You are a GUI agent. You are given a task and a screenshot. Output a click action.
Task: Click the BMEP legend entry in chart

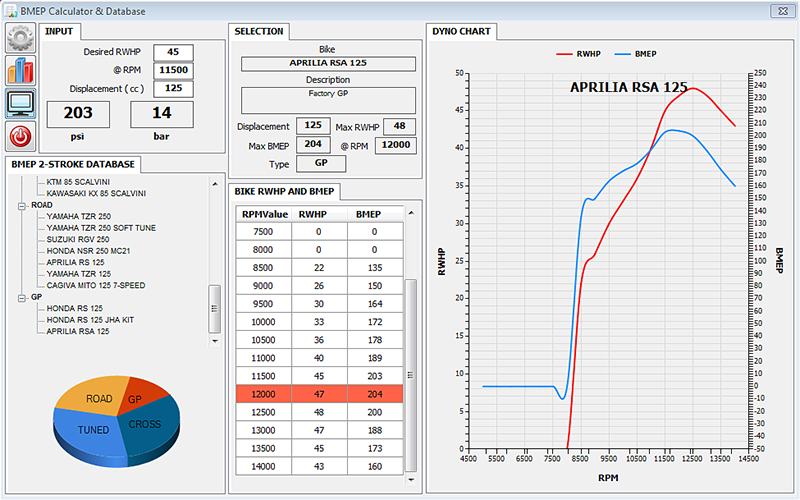point(636,54)
